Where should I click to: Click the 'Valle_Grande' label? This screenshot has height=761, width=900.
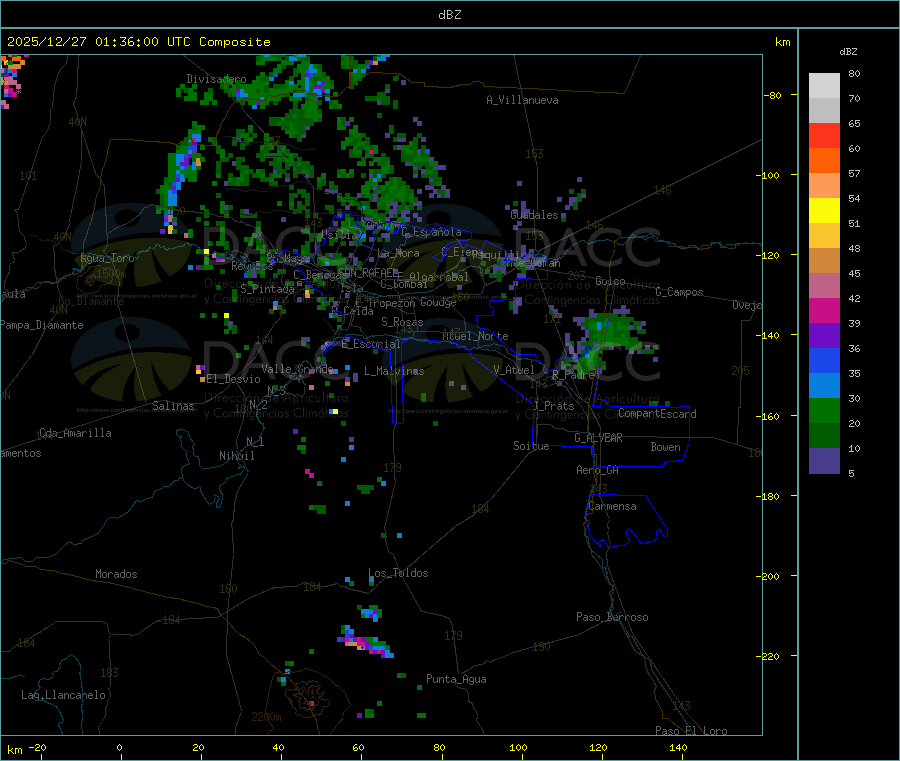click(x=297, y=369)
